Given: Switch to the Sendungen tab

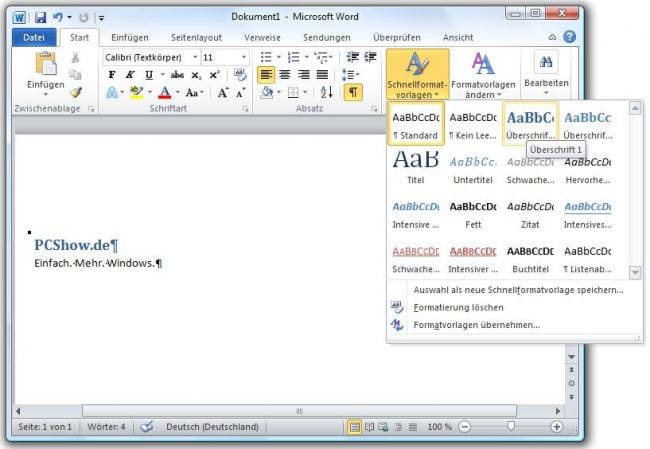Looking at the screenshot, I should point(327,37).
